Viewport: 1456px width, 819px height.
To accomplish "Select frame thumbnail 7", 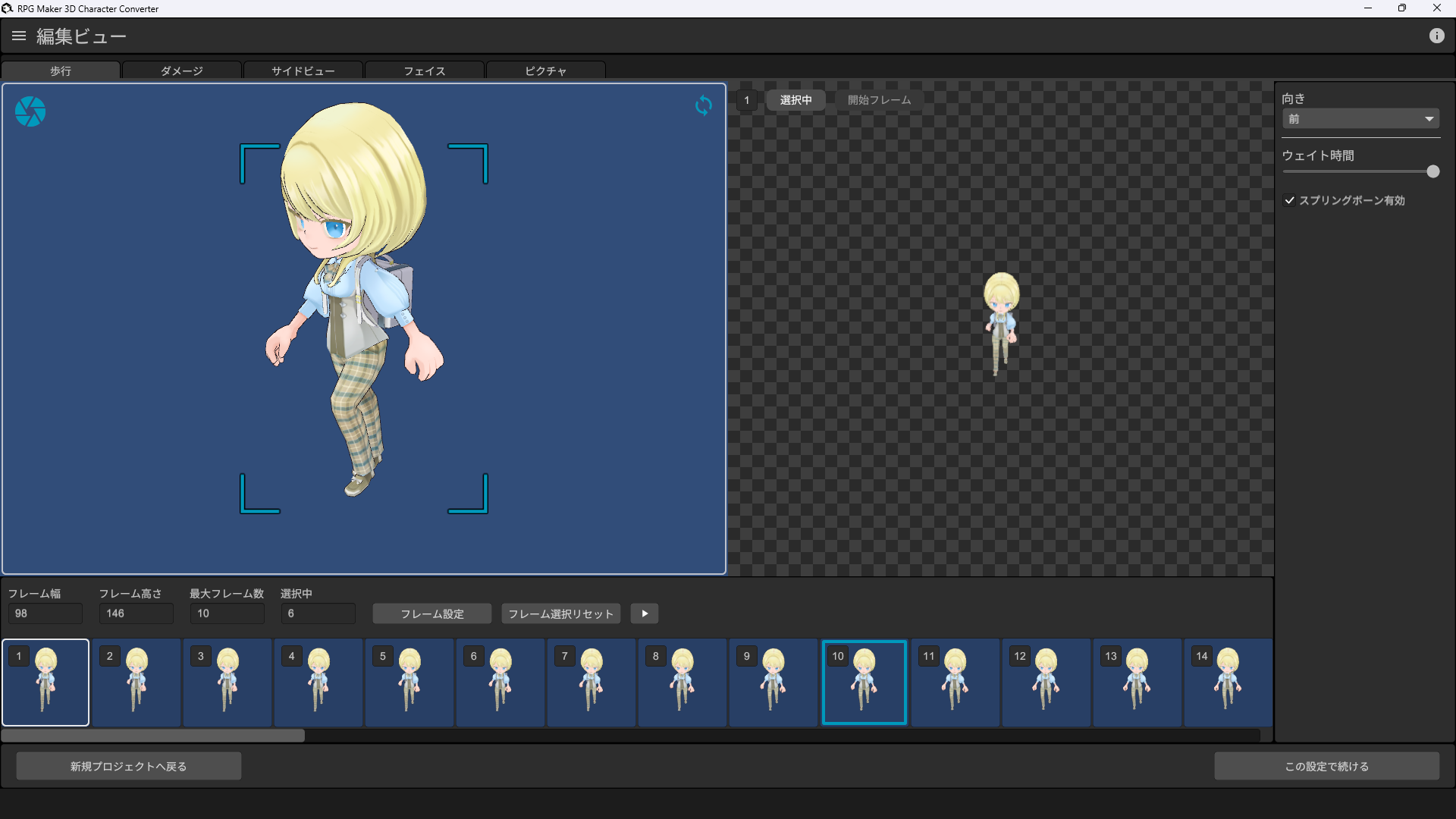I will pyautogui.click(x=591, y=682).
